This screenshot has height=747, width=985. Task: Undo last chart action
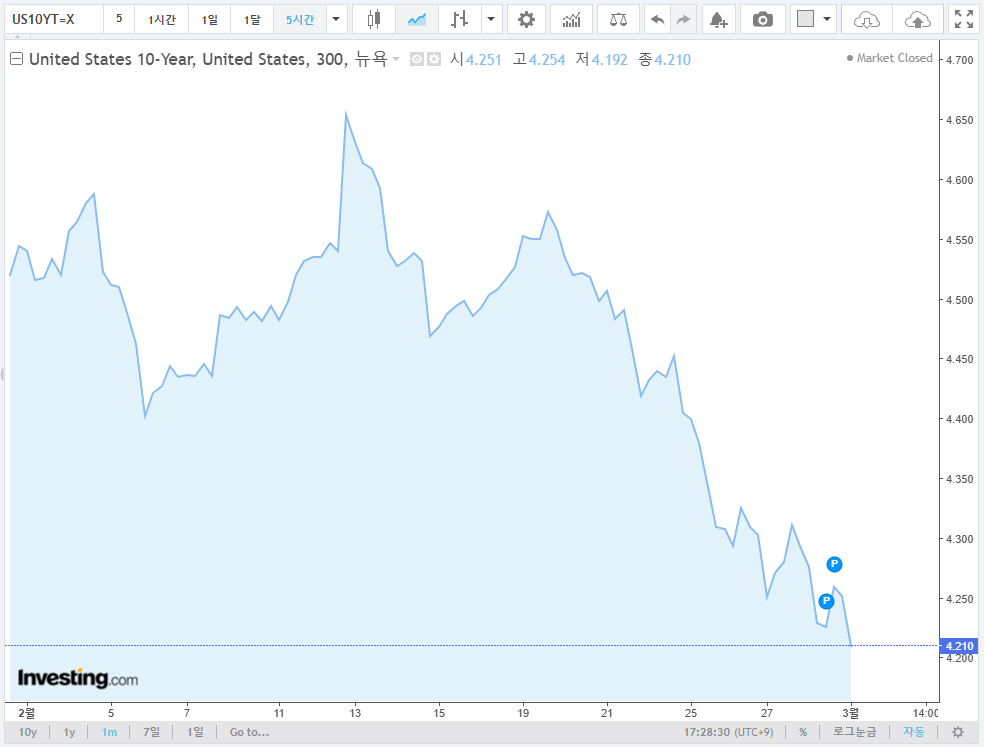657,19
